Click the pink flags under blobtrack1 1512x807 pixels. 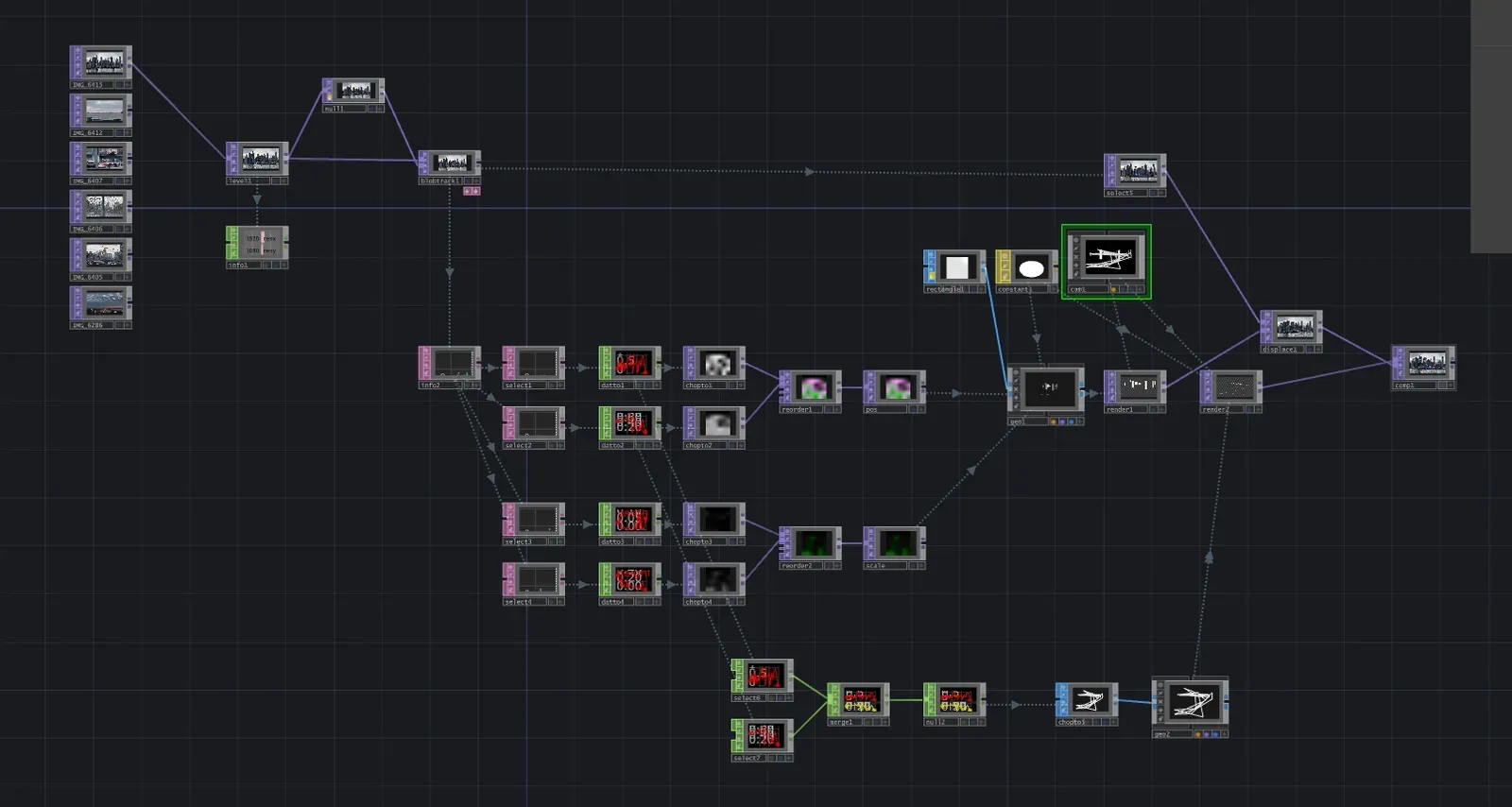coord(472,191)
